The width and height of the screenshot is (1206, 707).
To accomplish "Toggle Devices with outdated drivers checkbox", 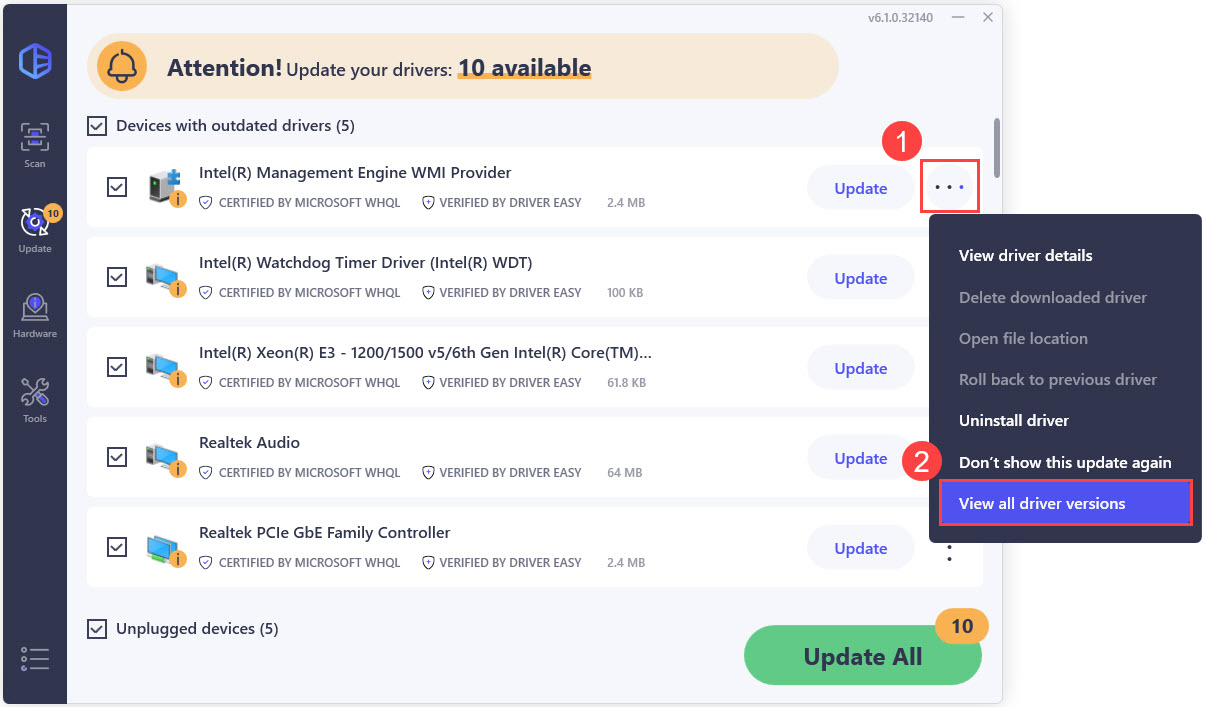I will pos(97,126).
